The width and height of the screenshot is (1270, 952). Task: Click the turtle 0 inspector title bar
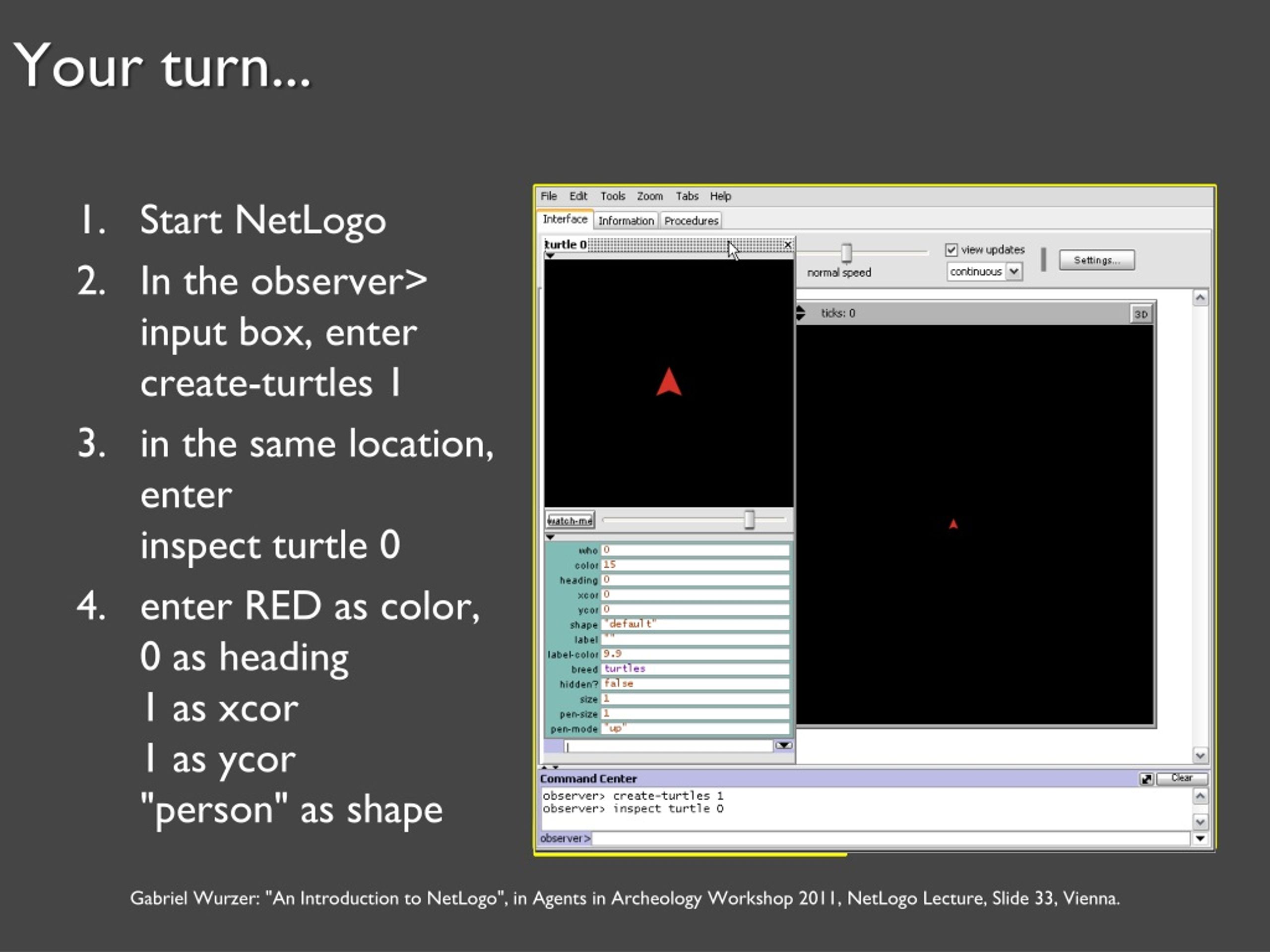669,245
